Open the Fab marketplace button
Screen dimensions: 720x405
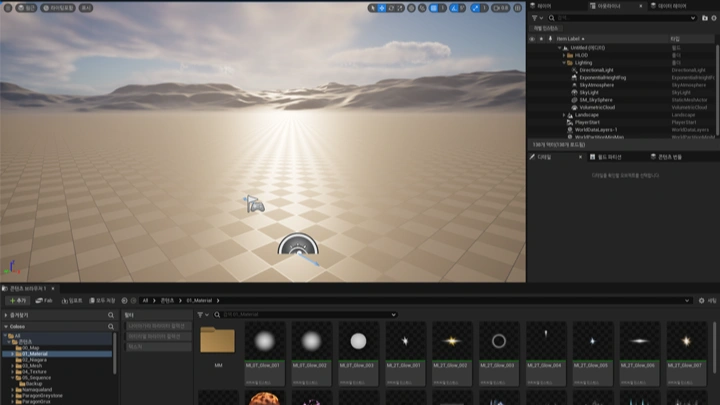45,300
